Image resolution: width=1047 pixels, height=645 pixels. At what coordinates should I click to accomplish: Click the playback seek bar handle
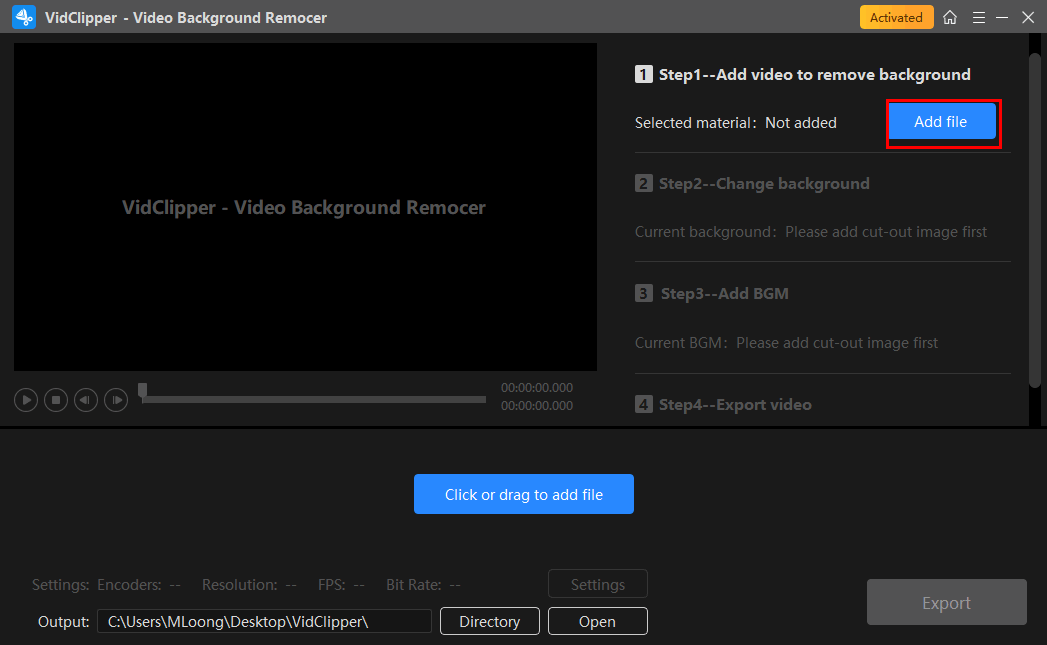[x=143, y=390]
